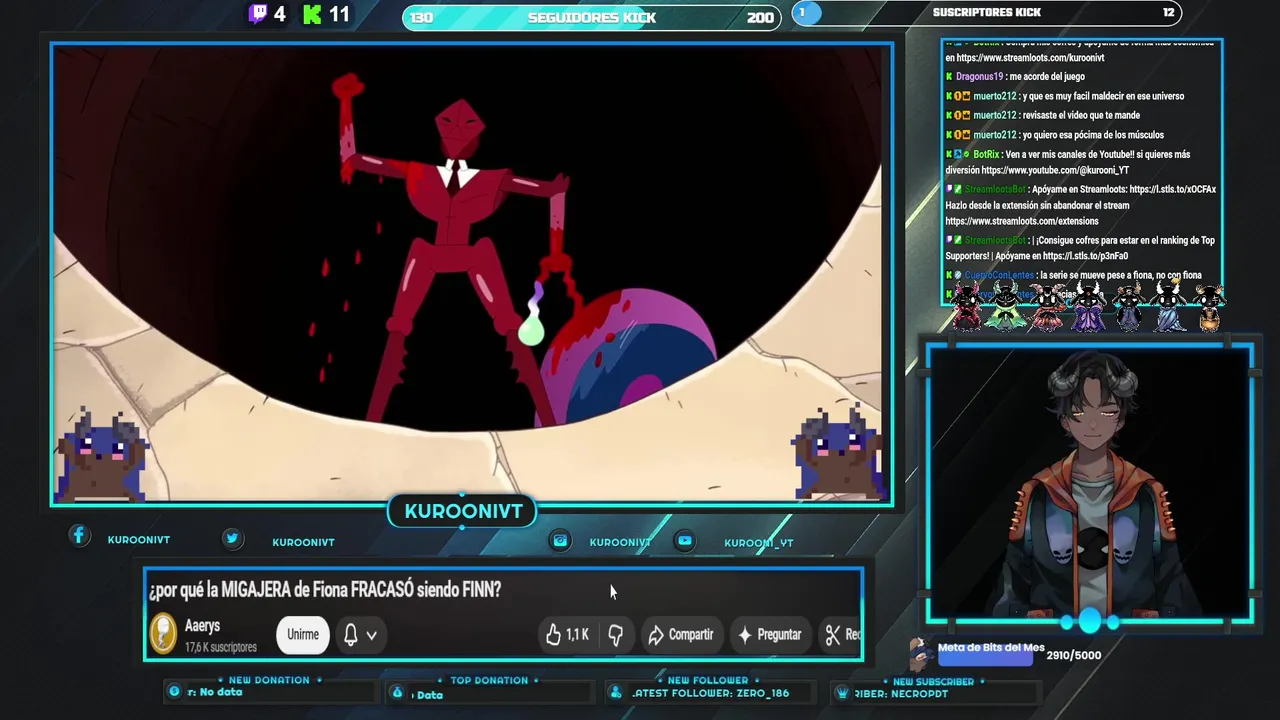
Task: Click the viewer count 4 beside the Twitch logo
Action: (x=279, y=14)
